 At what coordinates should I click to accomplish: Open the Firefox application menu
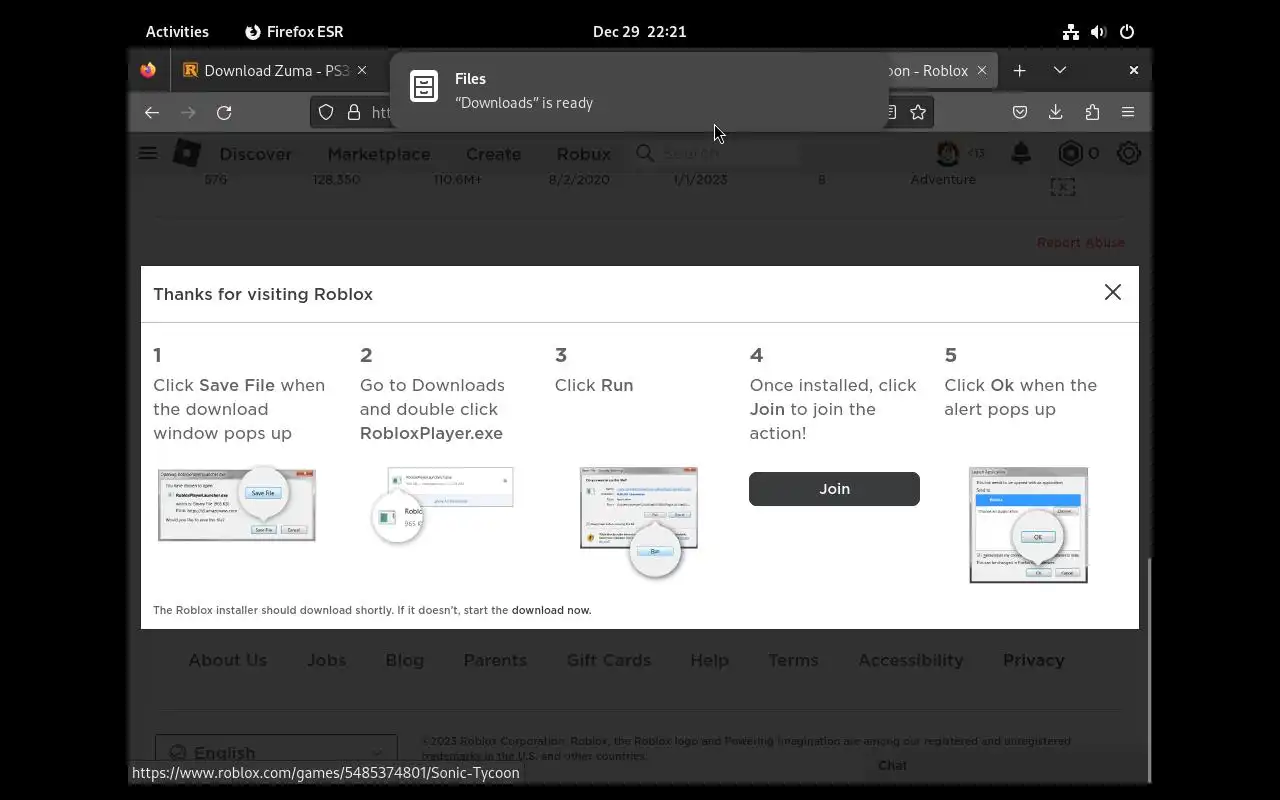1128,112
